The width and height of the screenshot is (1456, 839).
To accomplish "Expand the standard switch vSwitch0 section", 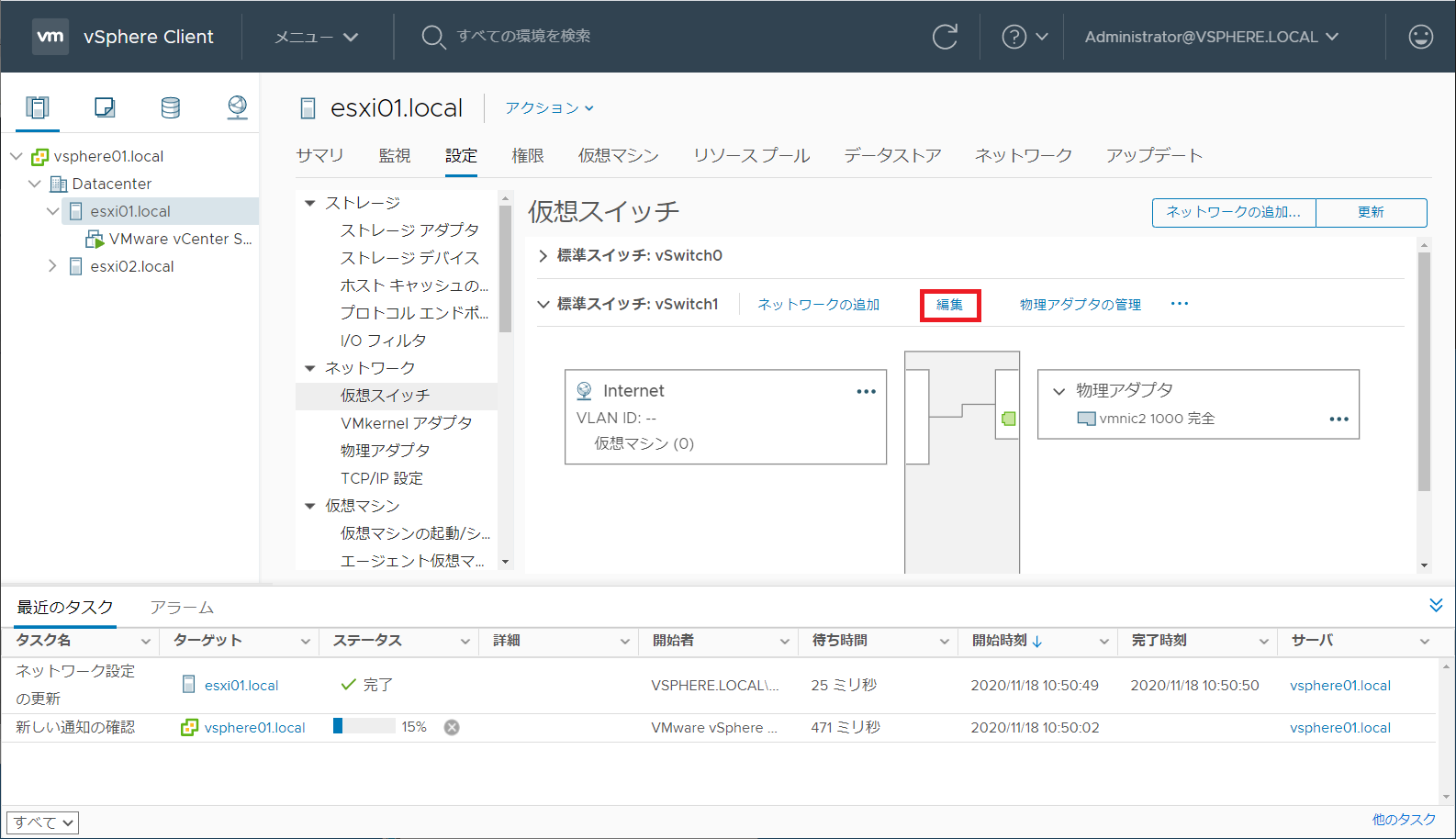I will click(543, 255).
